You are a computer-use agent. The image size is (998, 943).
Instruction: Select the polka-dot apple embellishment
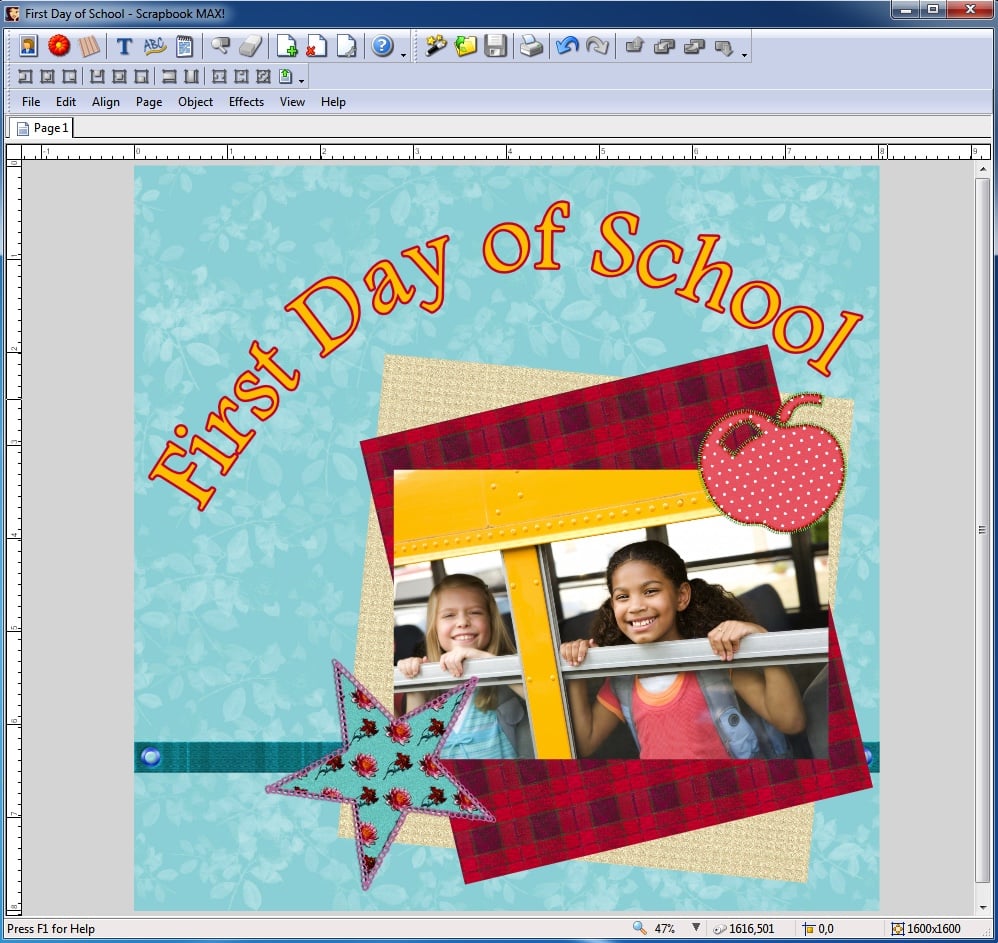coord(771,464)
